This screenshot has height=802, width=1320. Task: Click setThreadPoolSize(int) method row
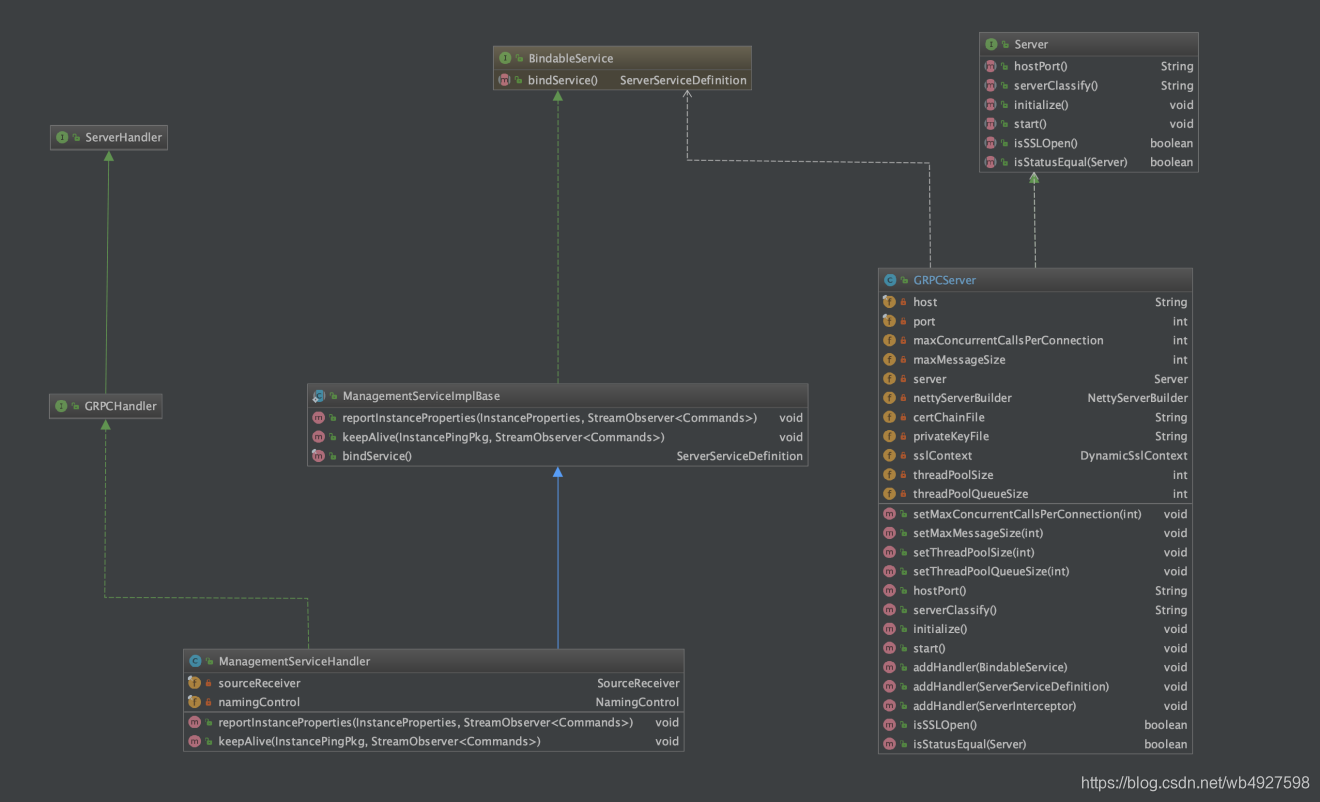(1035, 552)
